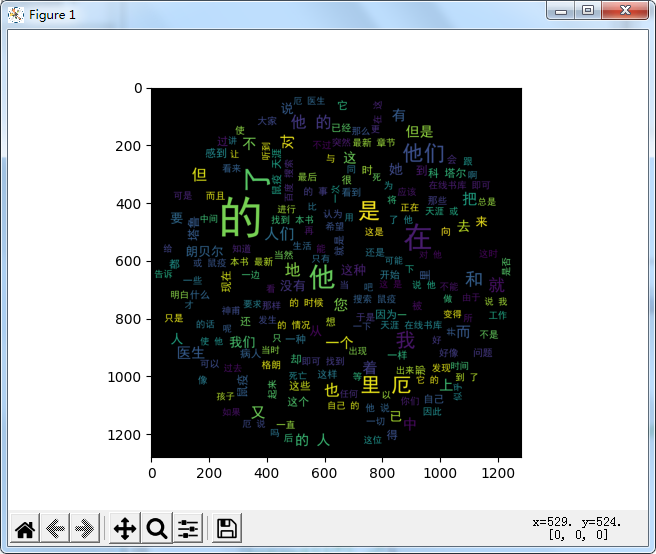Click the x-axis tick label 800

382,473
